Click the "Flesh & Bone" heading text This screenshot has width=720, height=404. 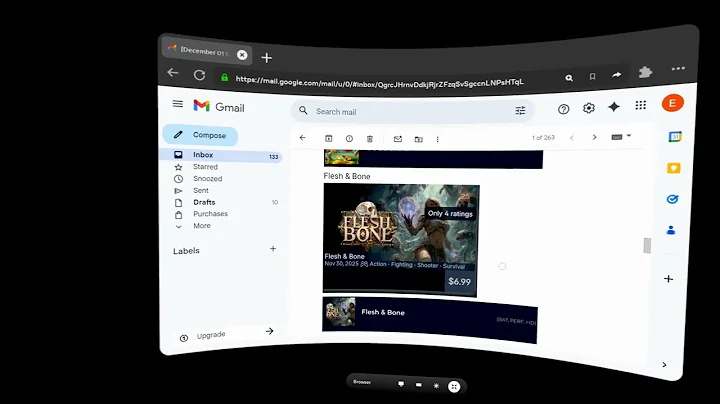click(347, 176)
